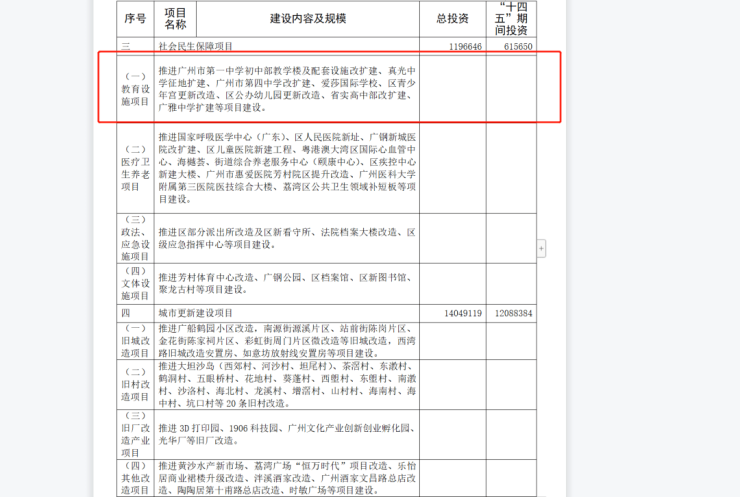Select the investment value 615650
This screenshot has height=497, width=740.
[511, 47]
